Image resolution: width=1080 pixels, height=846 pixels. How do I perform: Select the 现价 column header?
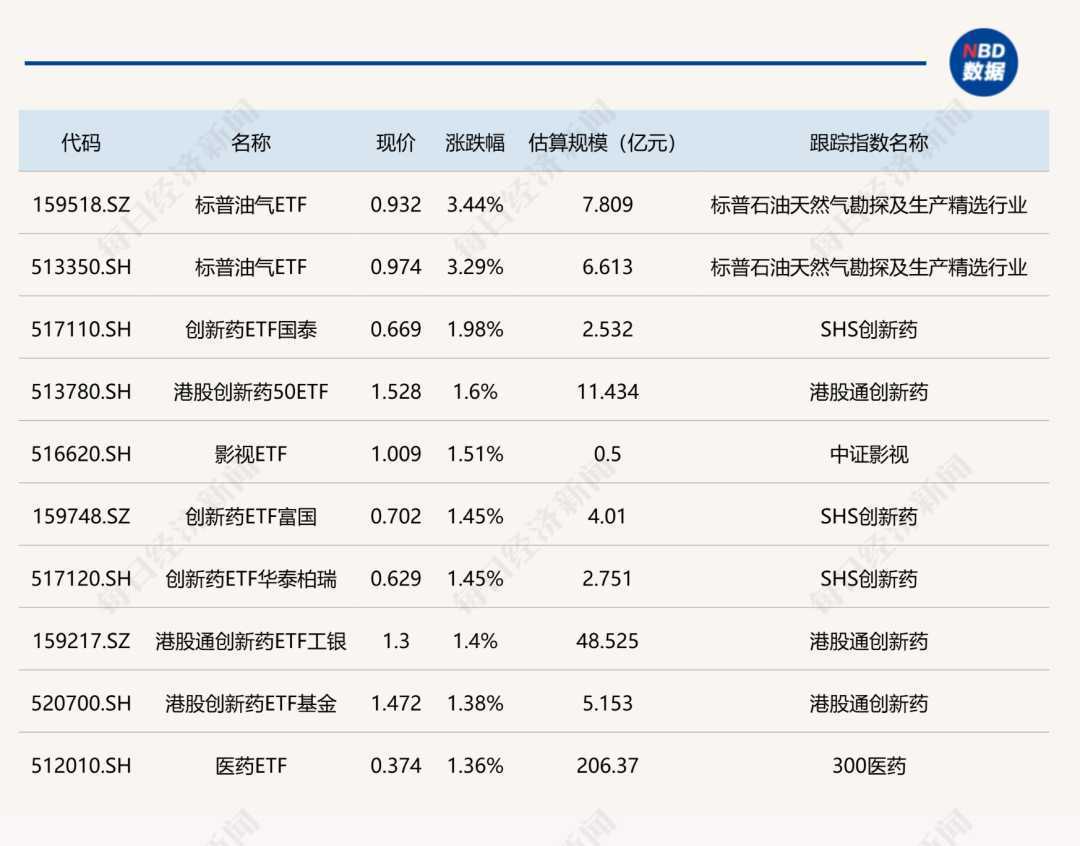tap(395, 143)
